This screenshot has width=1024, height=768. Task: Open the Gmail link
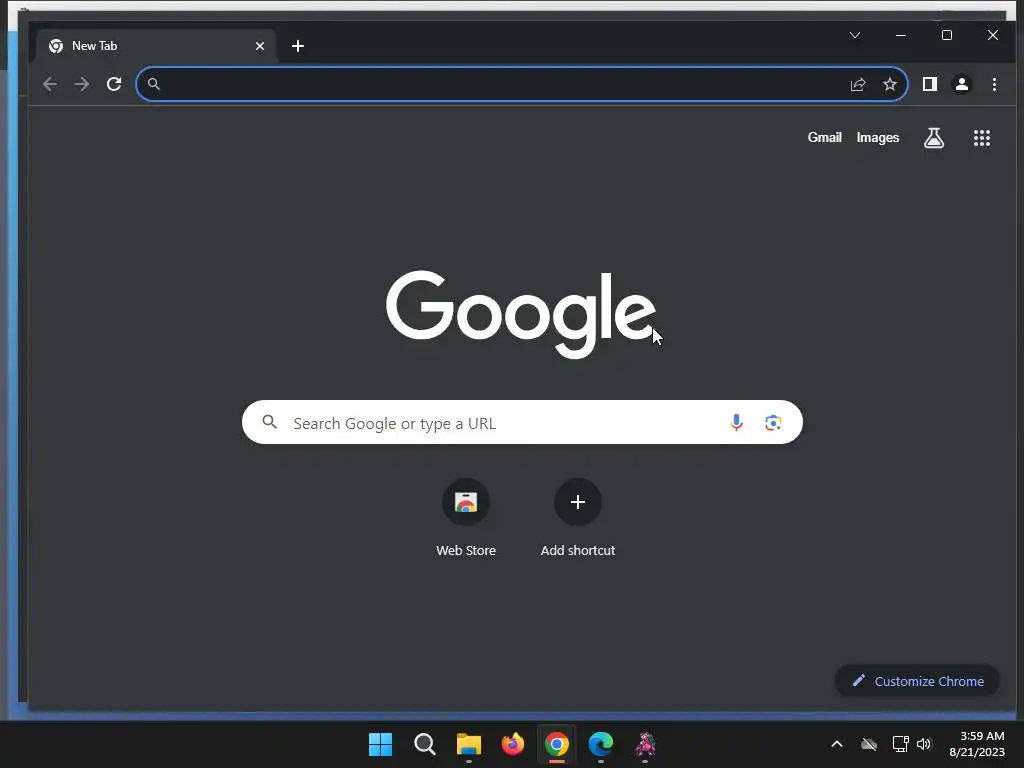point(824,137)
